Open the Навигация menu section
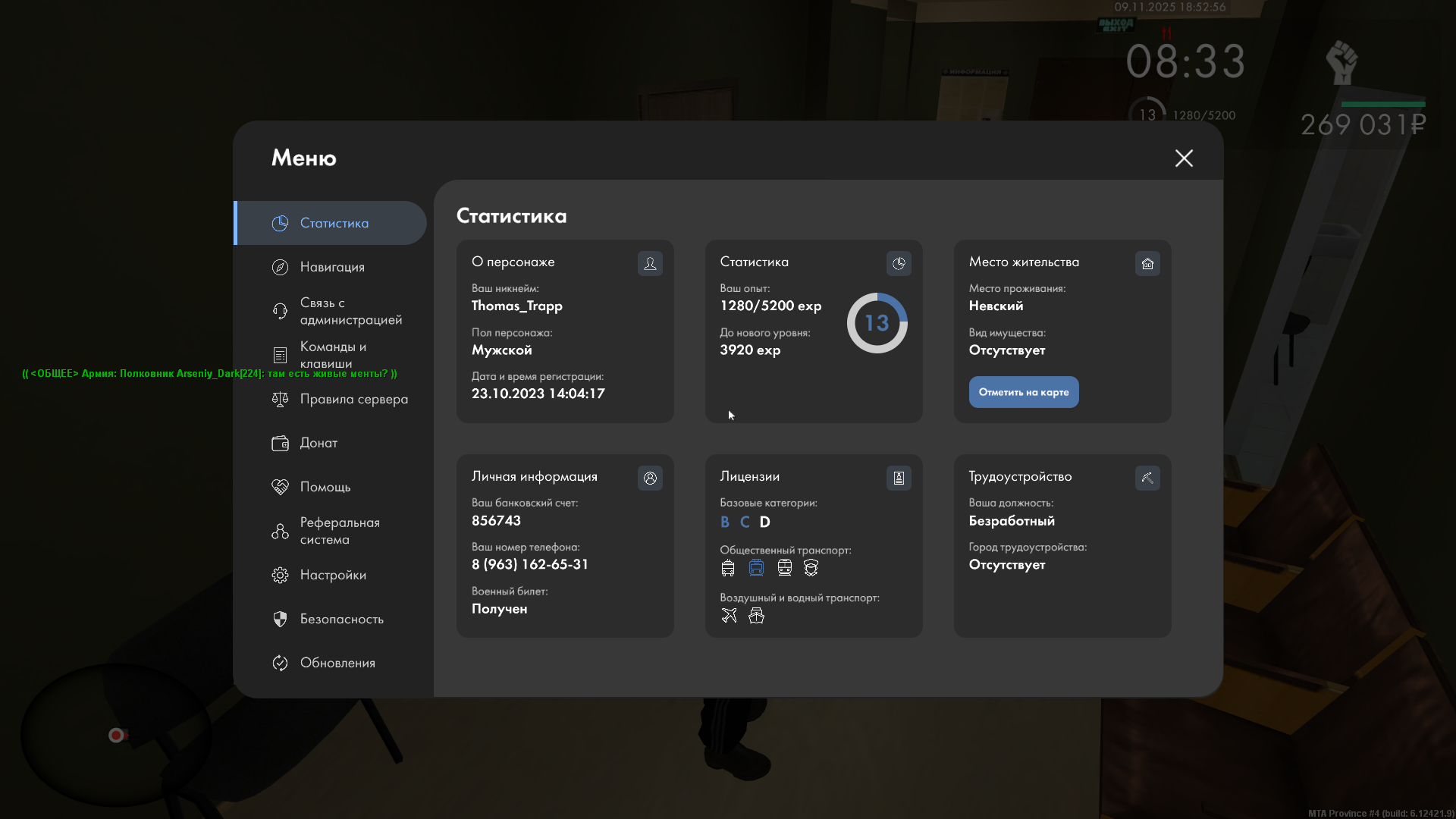Viewport: 1456px width, 819px height. [x=332, y=267]
